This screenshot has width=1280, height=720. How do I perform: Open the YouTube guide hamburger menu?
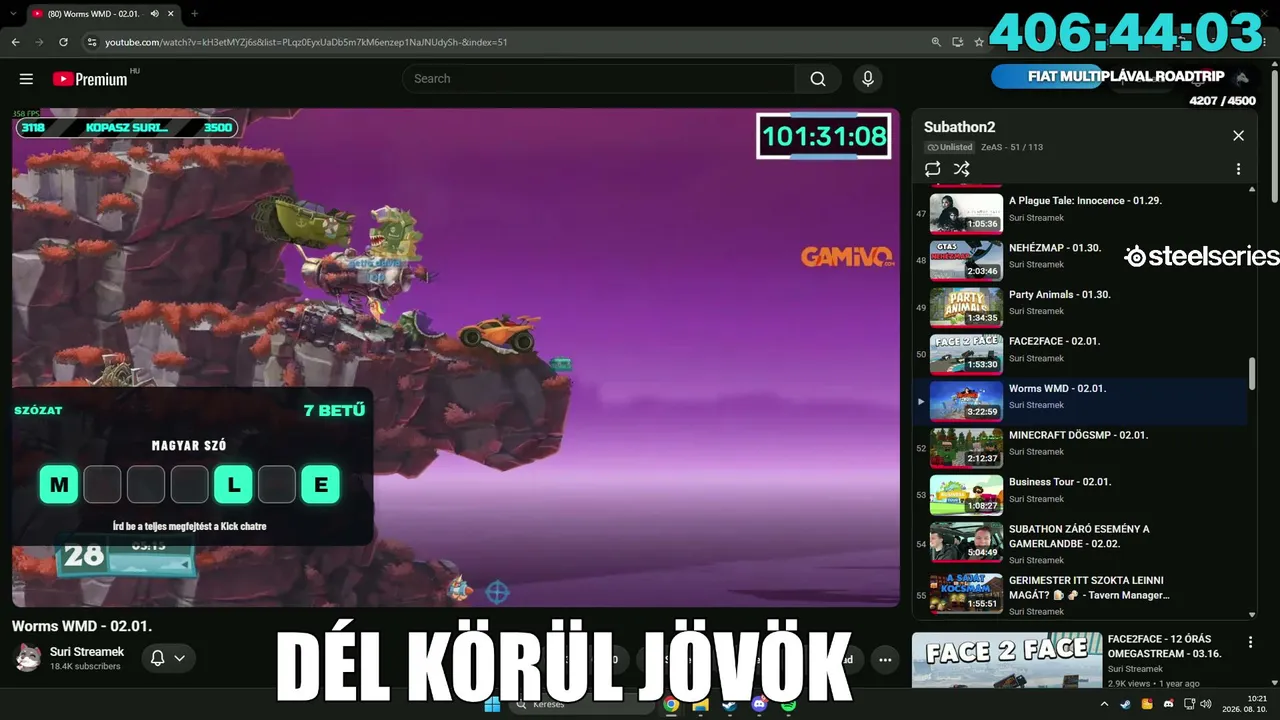pyautogui.click(x=27, y=79)
